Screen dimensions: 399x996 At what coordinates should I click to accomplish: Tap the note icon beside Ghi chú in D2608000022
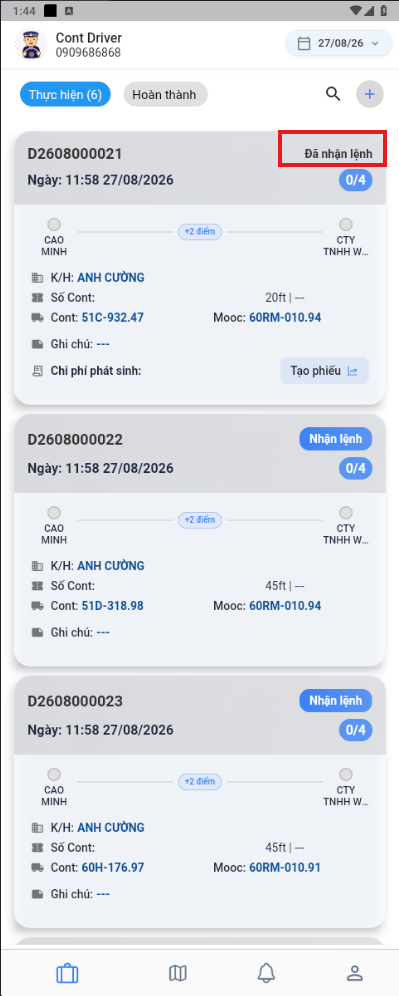(x=37, y=632)
